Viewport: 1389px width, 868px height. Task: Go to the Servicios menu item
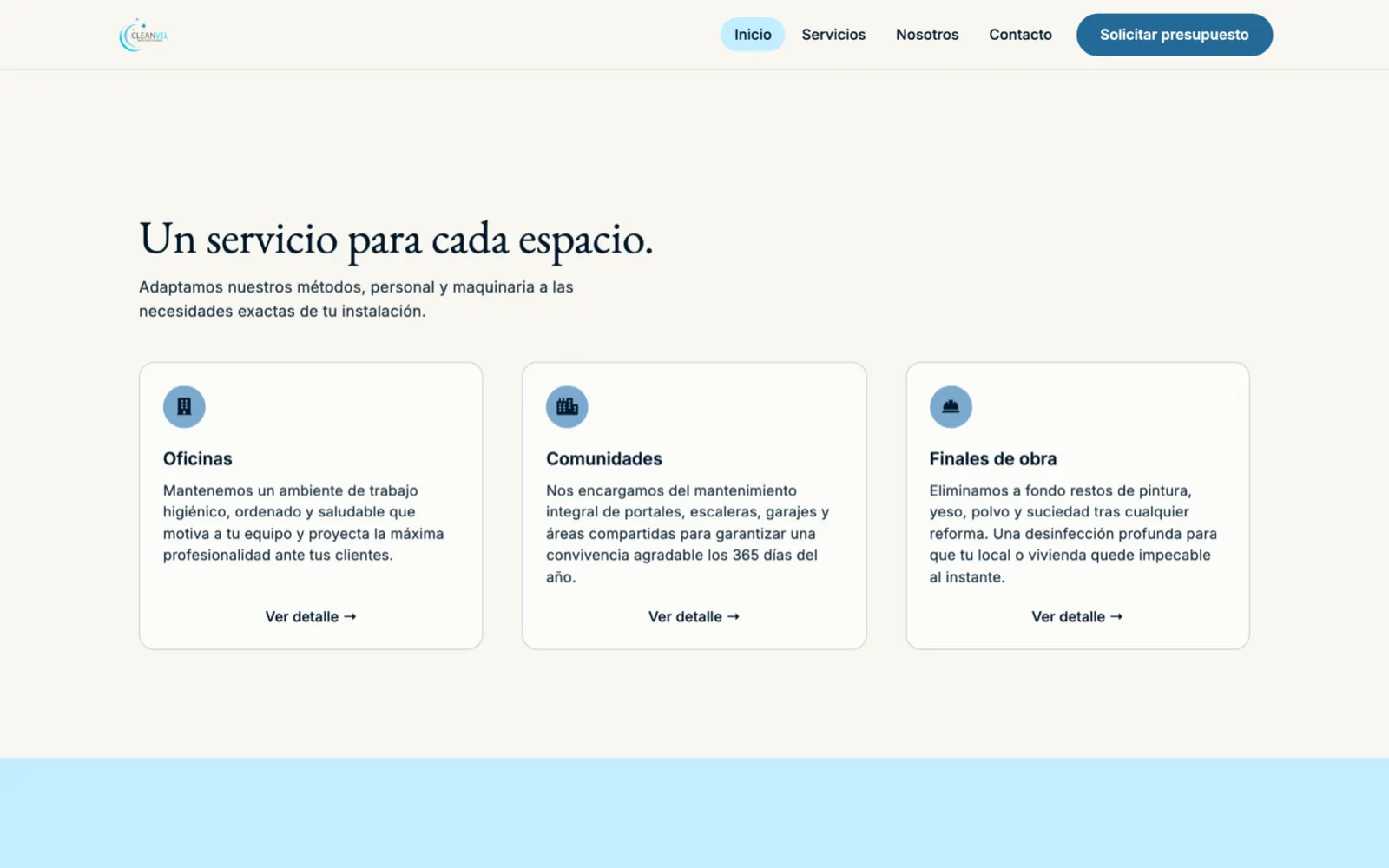click(x=833, y=35)
